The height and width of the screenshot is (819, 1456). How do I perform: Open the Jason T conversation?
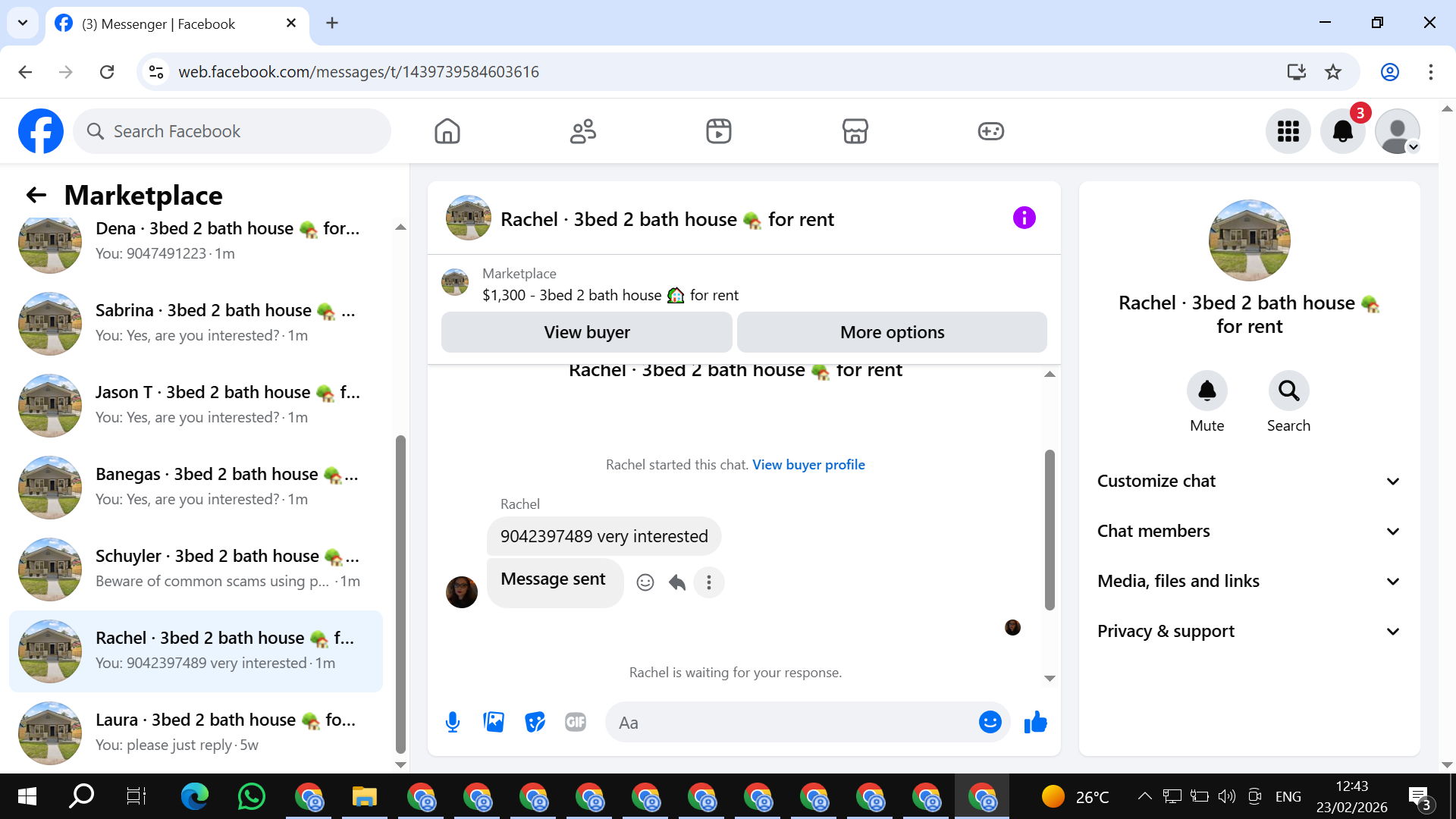point(196,405)
